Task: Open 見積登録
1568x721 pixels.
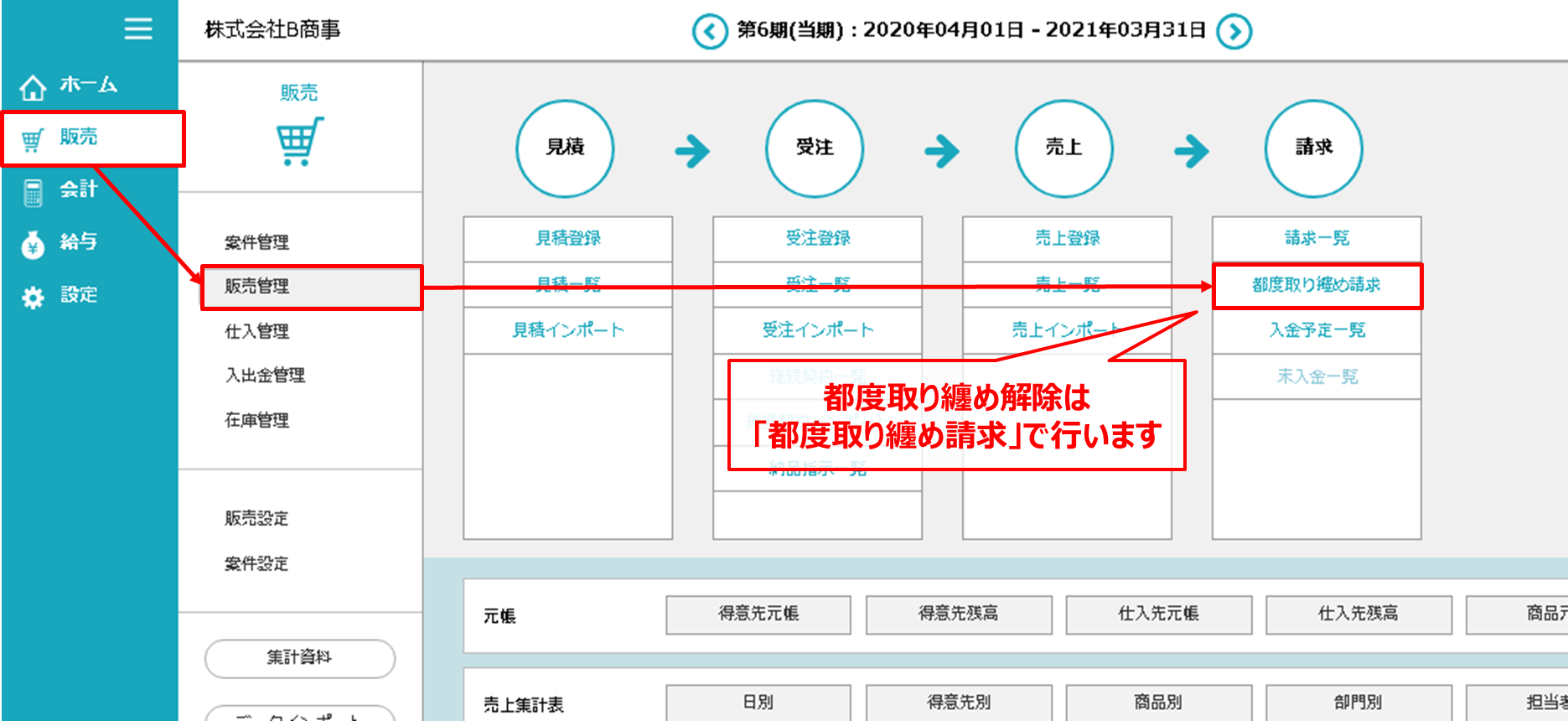Action: point(568,239)
